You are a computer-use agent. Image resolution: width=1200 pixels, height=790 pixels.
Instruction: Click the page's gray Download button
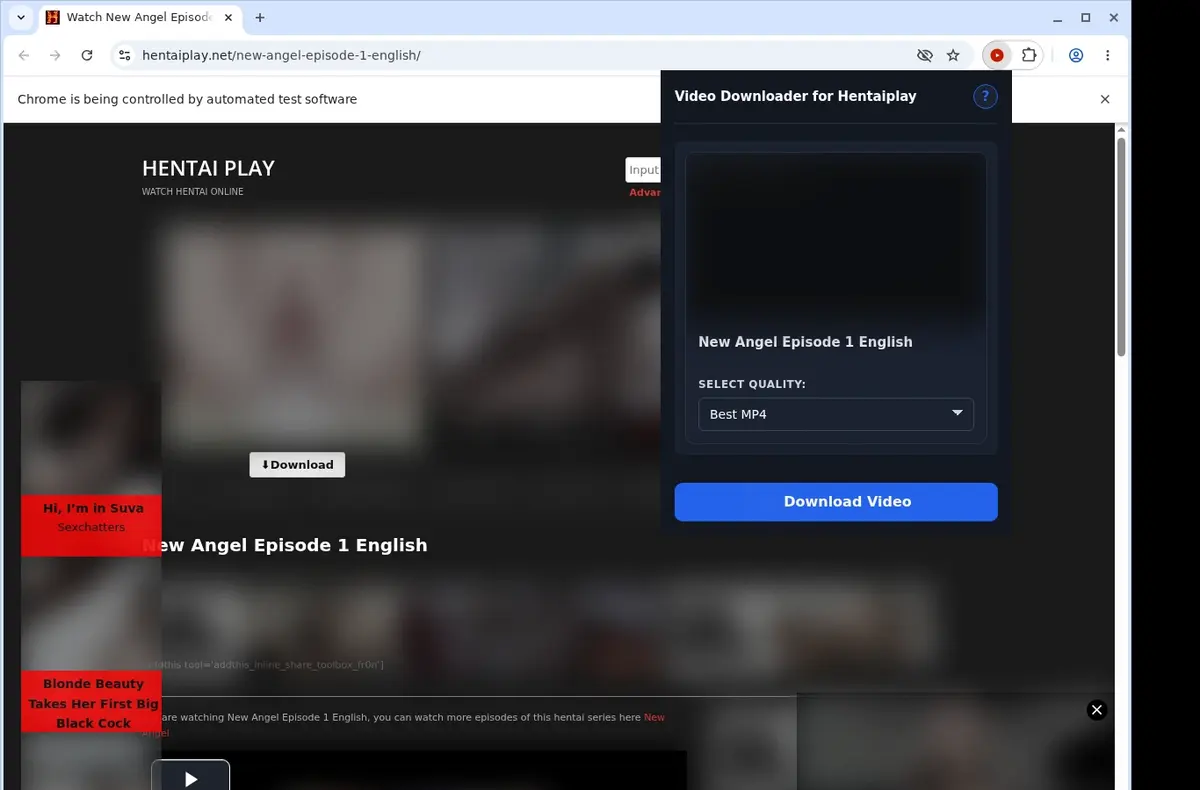click(x=297, y=464)
